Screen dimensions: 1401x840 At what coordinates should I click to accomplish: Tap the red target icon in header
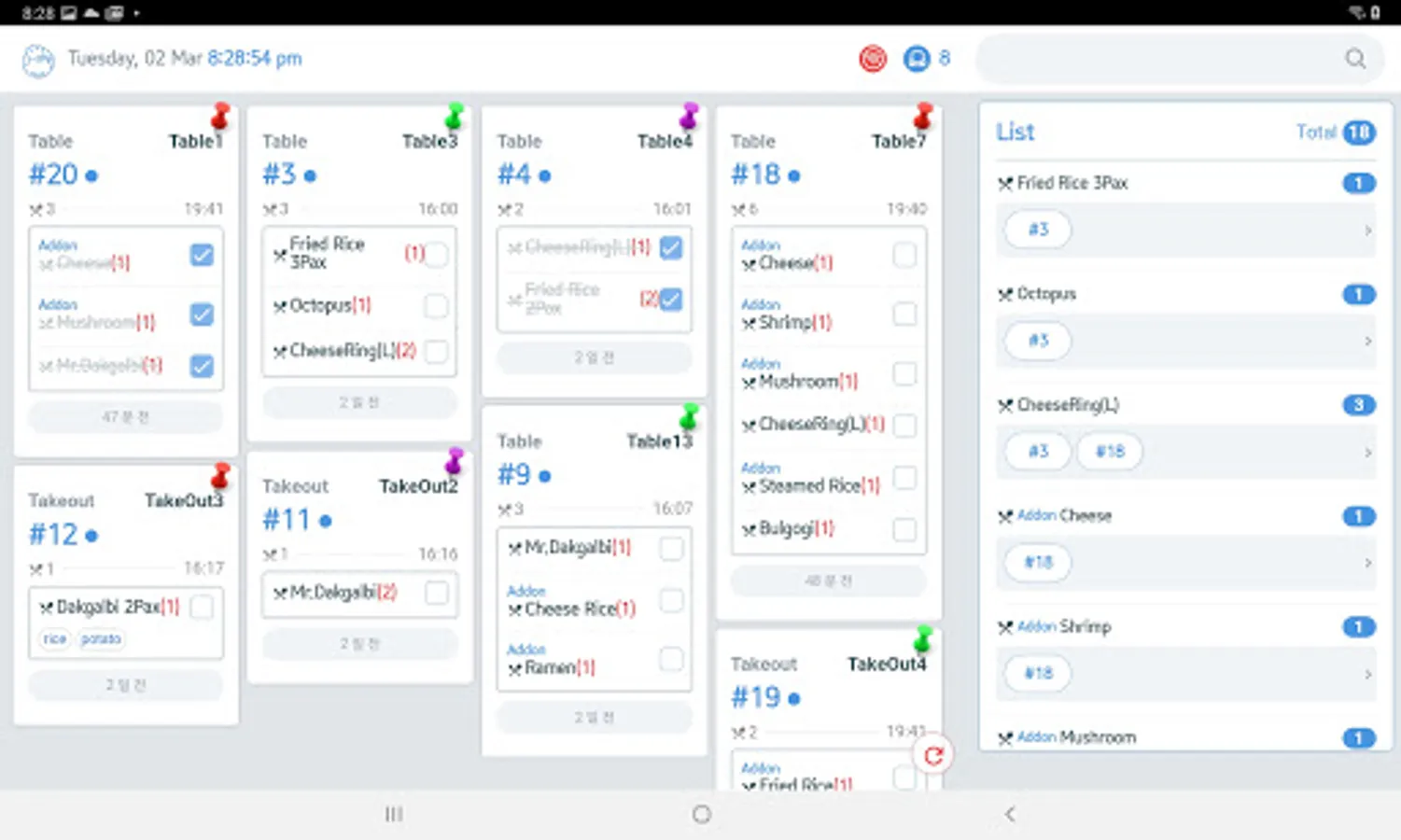(x=873, y=59)
